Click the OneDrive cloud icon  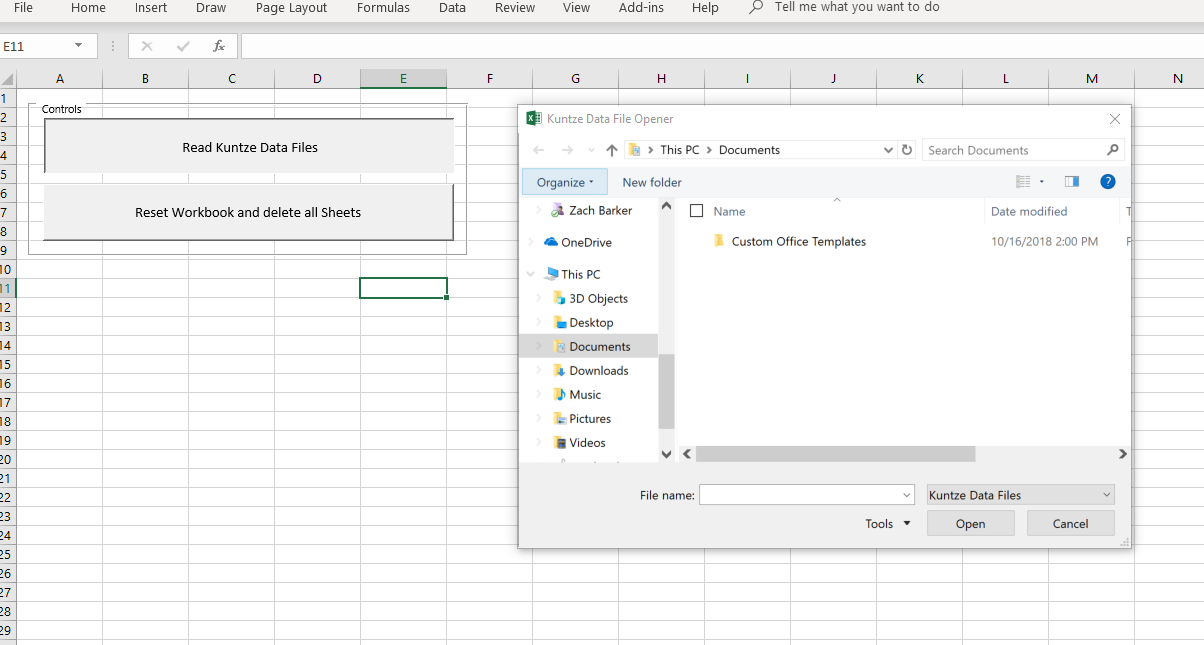[550, 242]
